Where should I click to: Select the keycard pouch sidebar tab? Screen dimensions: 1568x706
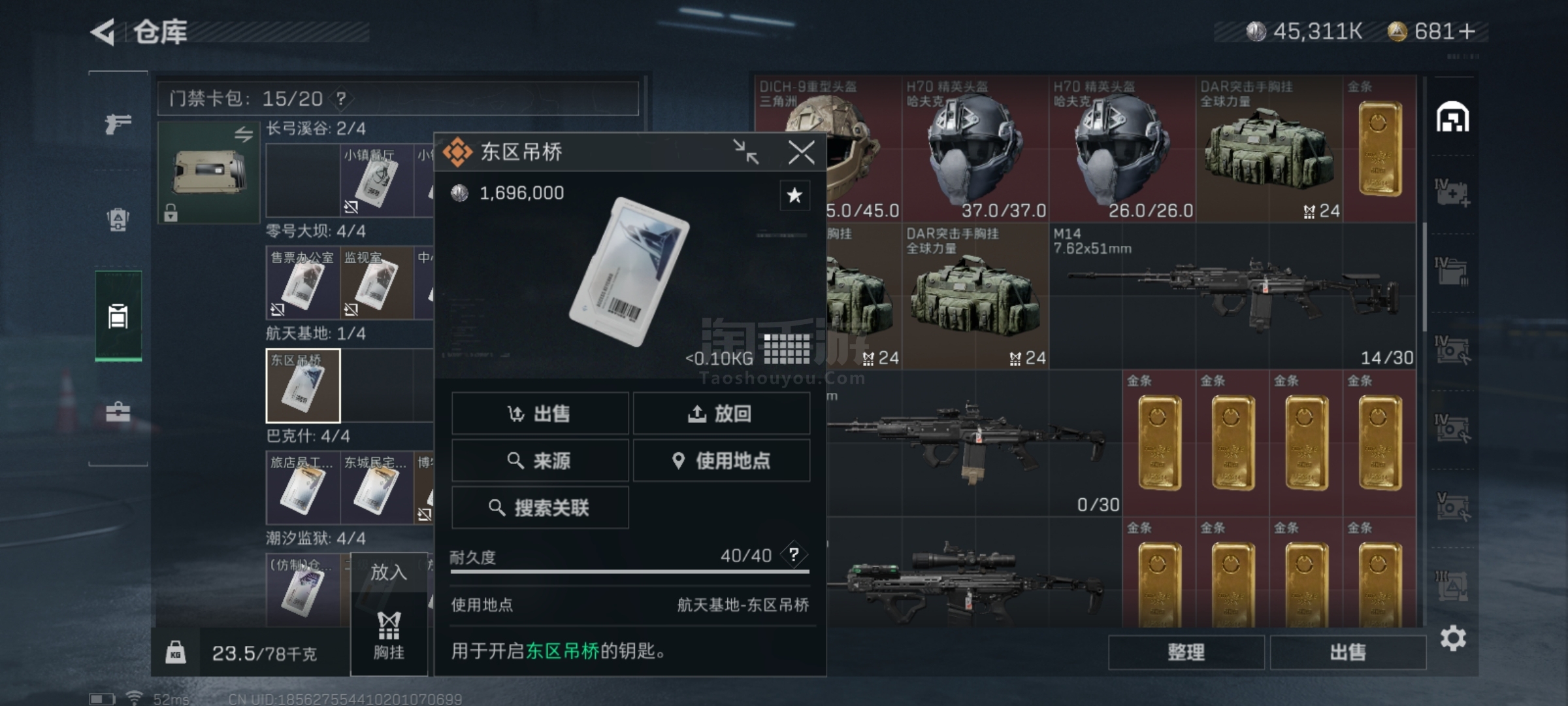click(118, 316)
